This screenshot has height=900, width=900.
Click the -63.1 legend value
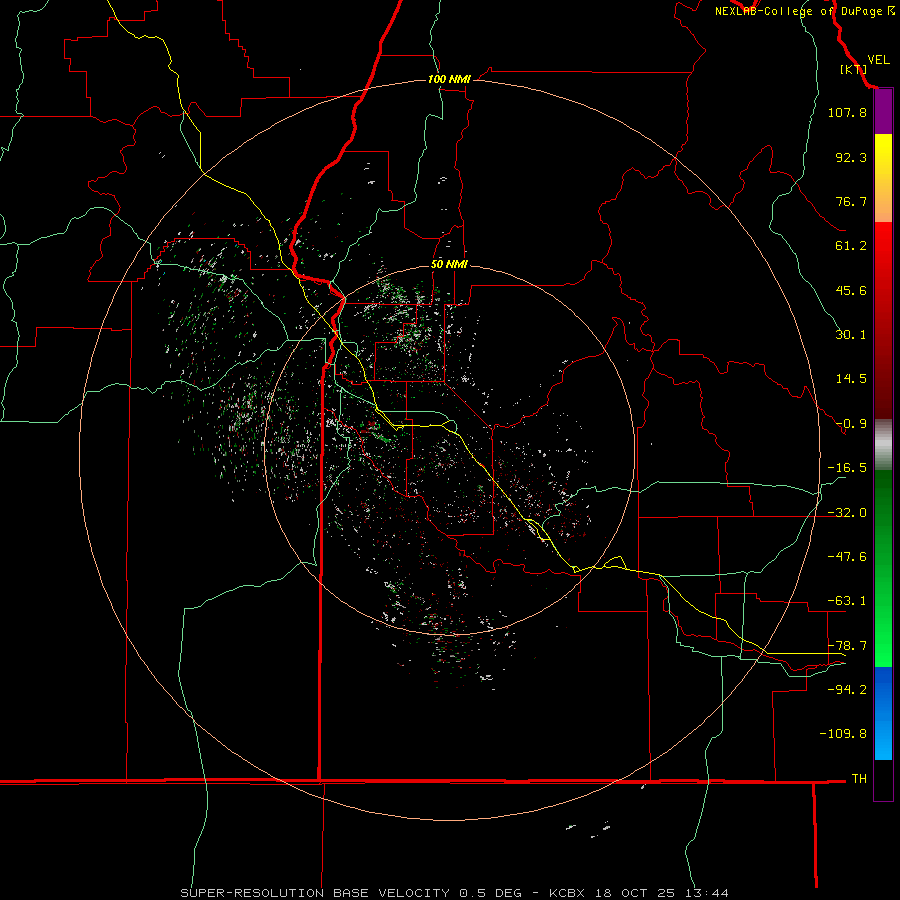pyautogui.click(x=847, y=601)
